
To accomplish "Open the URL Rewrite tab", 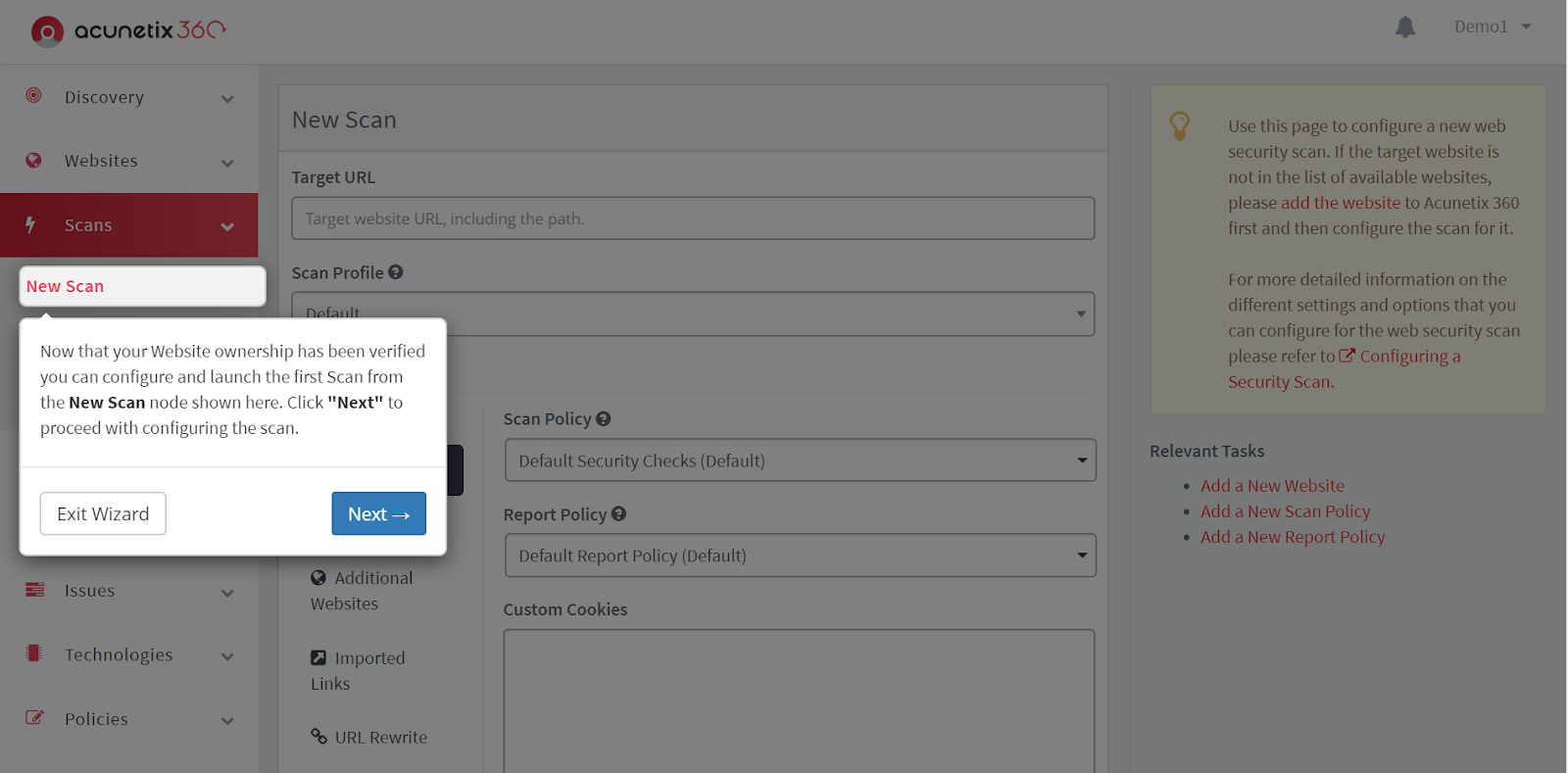I will pyautogui.click(x=369, y=737).
